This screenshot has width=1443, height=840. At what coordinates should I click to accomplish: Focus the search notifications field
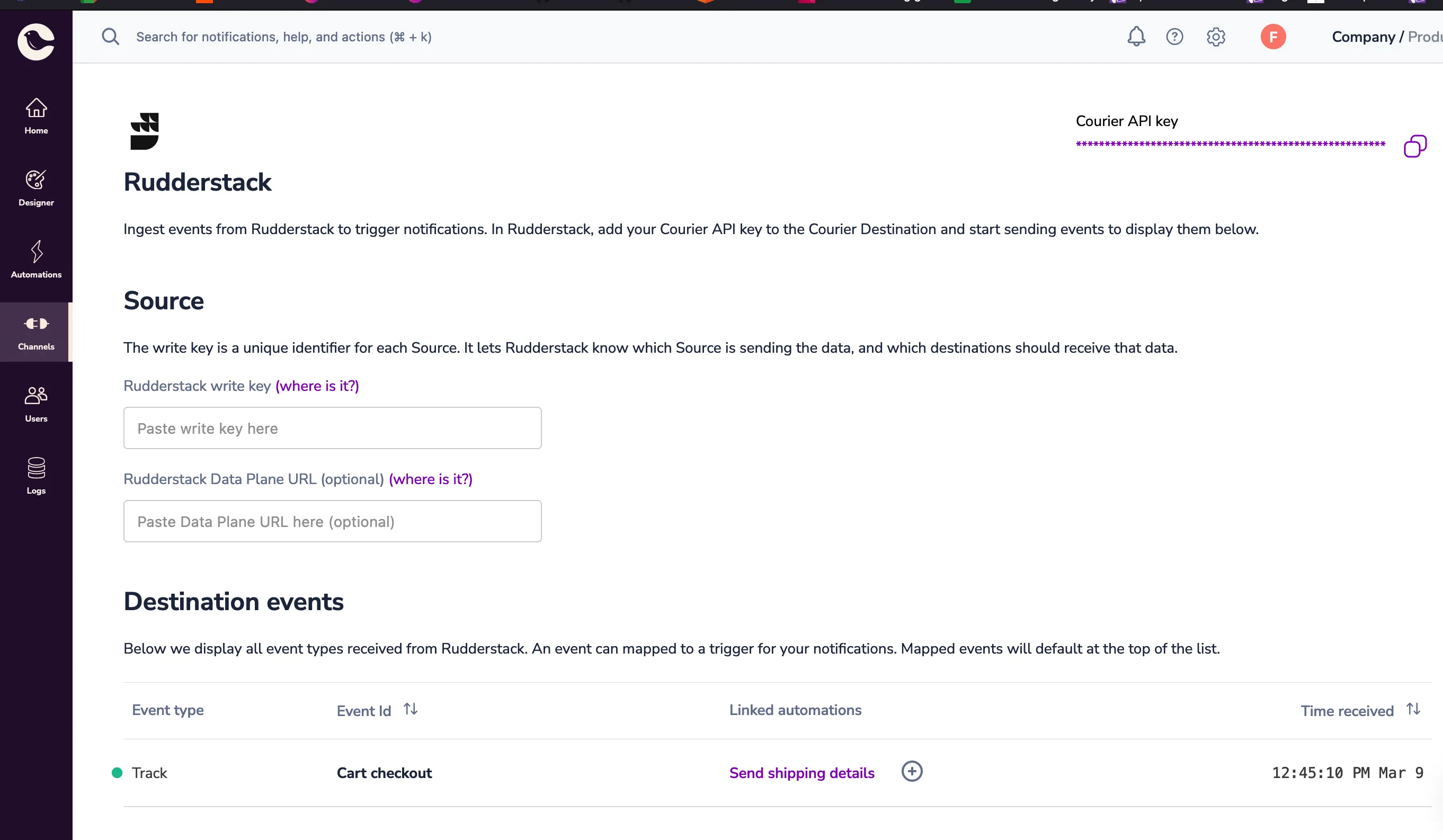283,37
